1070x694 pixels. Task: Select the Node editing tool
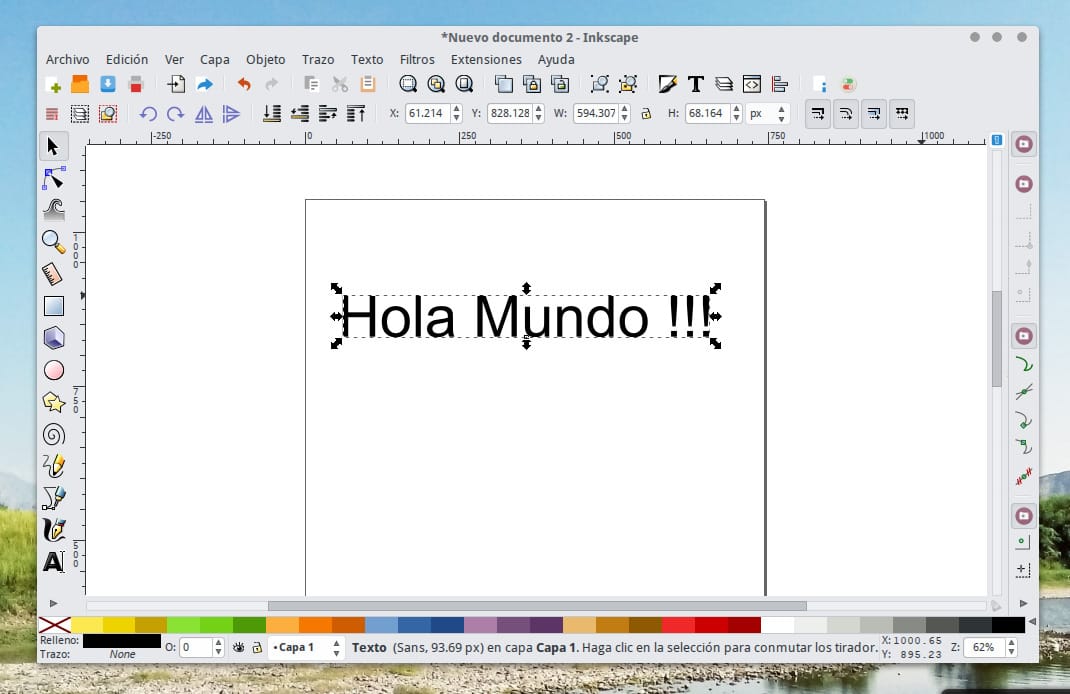click(x=52, y=178)
